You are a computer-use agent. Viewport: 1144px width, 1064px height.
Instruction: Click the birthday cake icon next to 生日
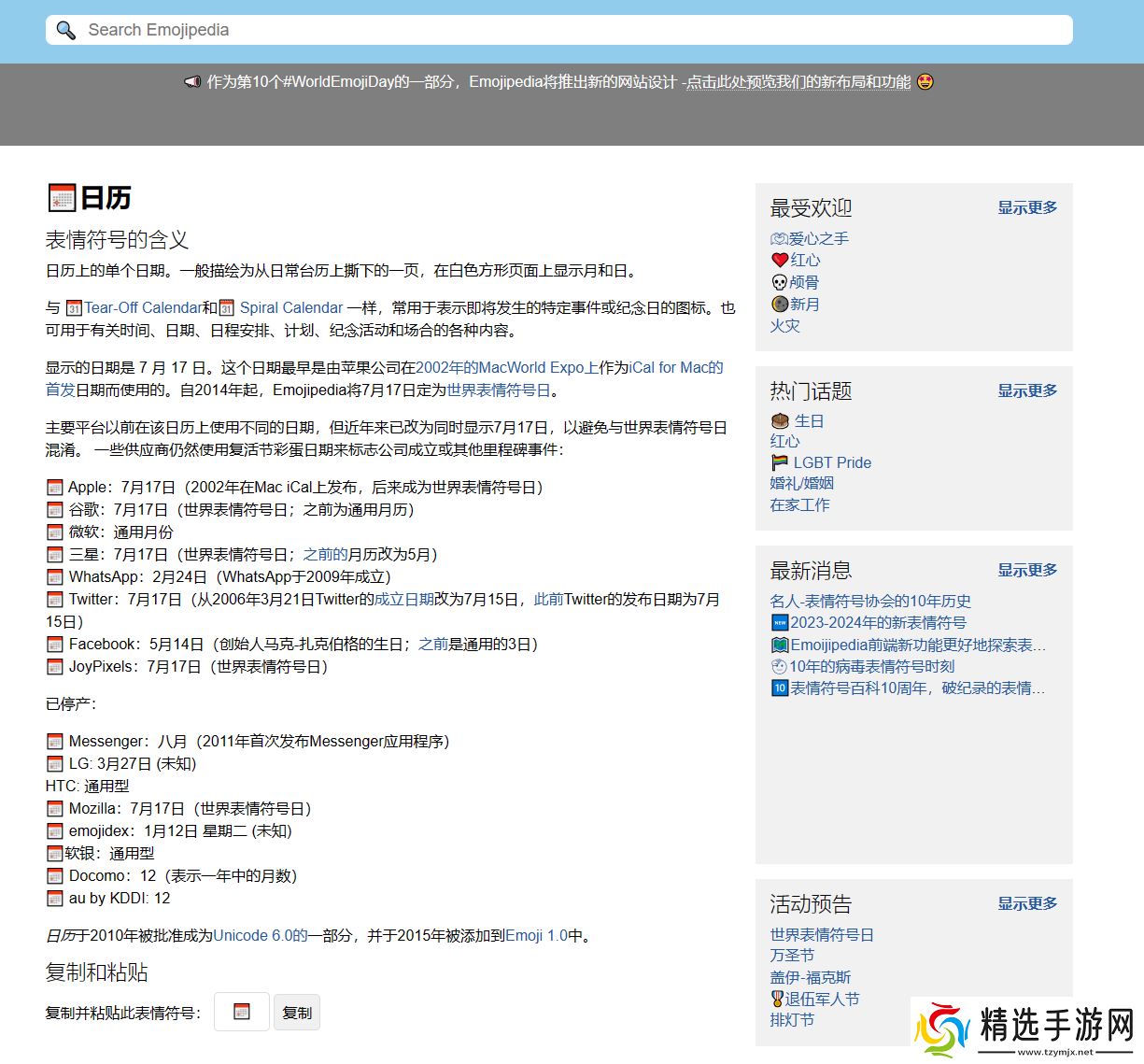780,421
